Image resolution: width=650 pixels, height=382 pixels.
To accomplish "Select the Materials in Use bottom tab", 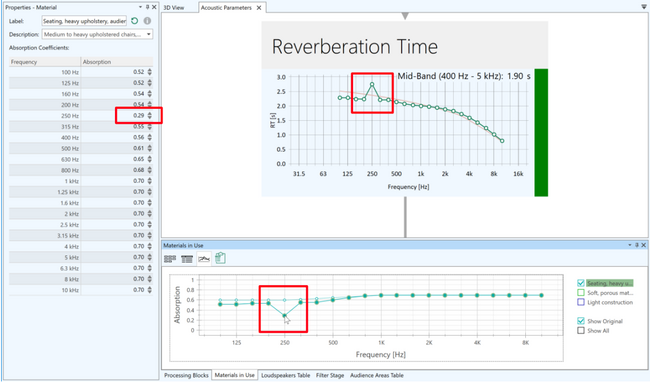I will 235,375.
